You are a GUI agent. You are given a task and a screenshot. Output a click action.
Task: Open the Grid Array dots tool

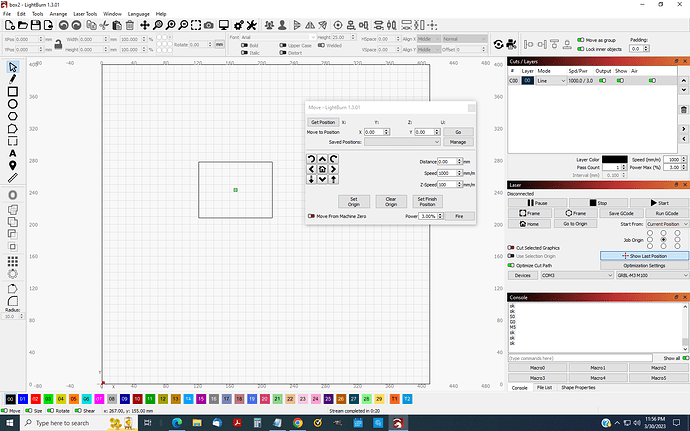13,262
